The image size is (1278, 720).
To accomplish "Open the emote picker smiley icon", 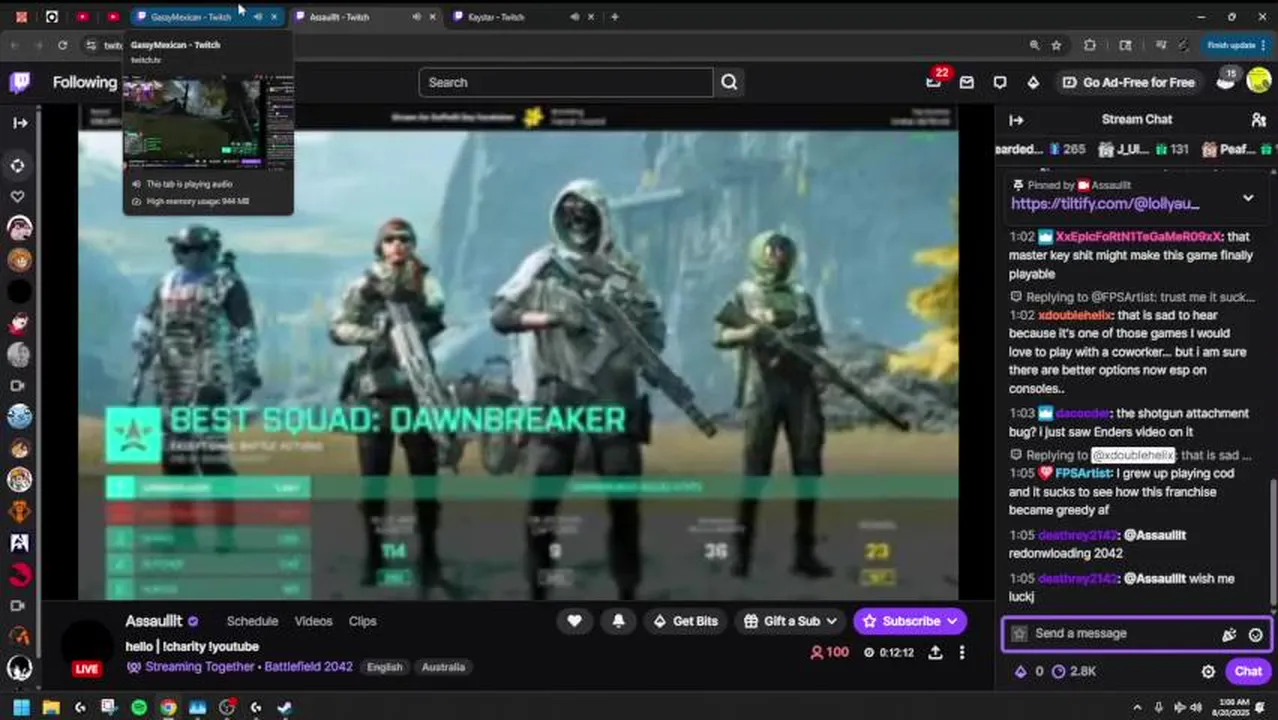I will [x=1255, y=634].
